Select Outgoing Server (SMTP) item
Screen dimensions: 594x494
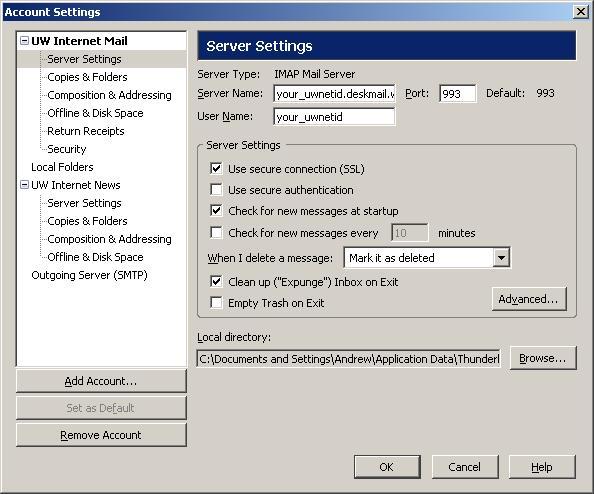(89, 275)
